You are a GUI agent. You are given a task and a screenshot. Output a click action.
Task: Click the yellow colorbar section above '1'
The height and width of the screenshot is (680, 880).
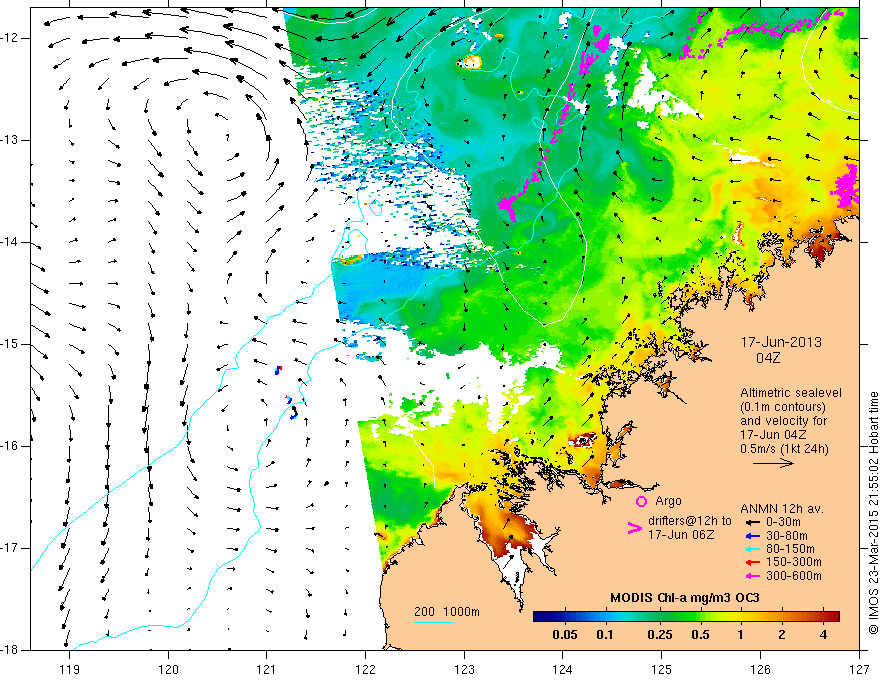(x=740, y=617)
